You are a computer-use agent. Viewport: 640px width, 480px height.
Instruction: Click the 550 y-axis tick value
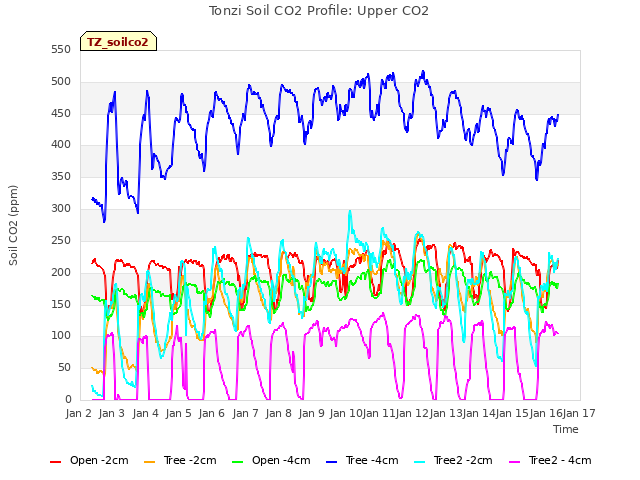[x=61, y=50]
